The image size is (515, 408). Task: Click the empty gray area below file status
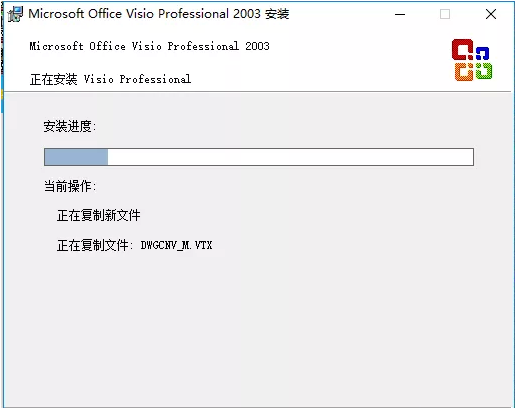257,327
